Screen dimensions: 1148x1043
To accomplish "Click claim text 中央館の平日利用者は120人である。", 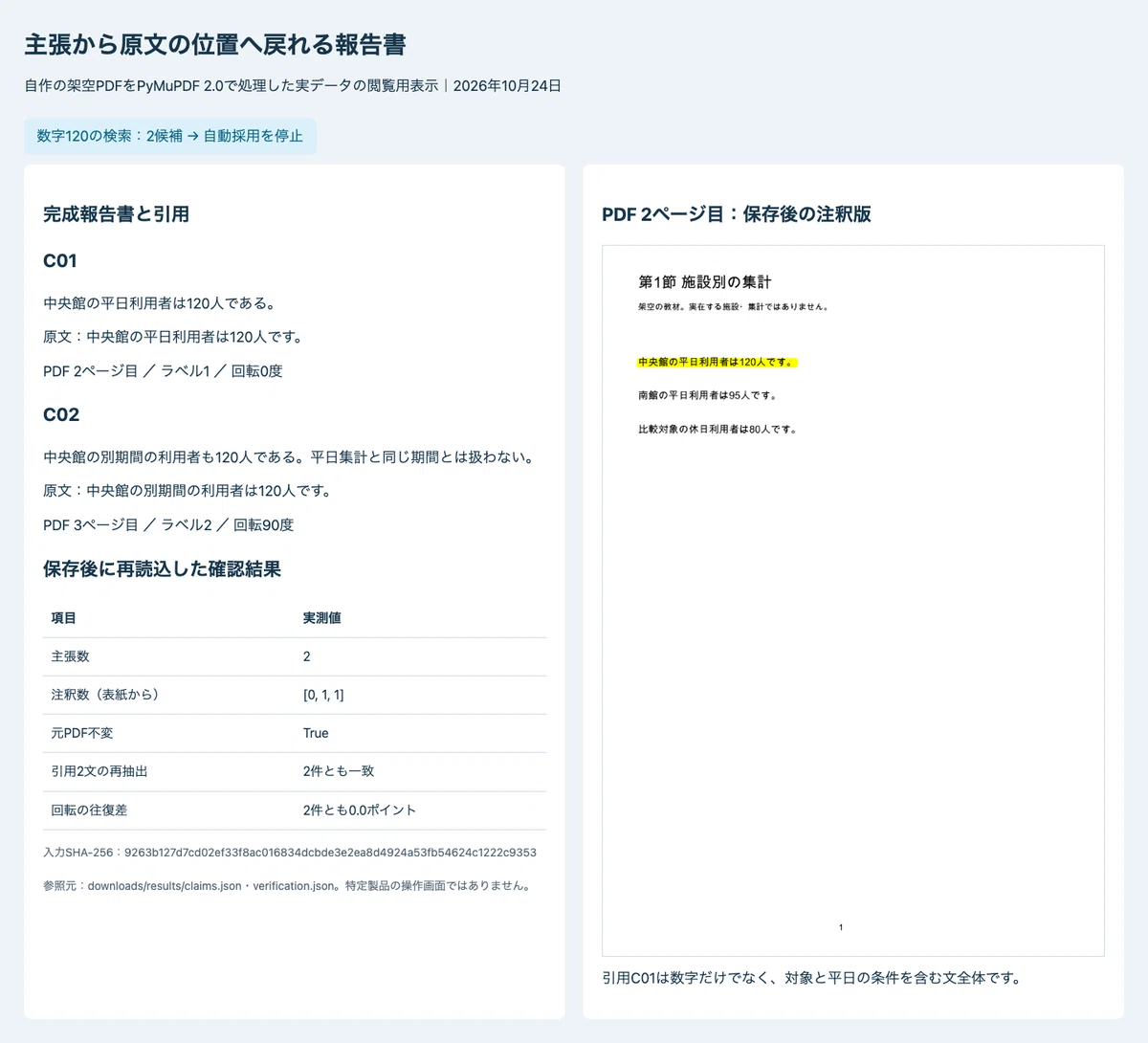I will coord(161,303).
